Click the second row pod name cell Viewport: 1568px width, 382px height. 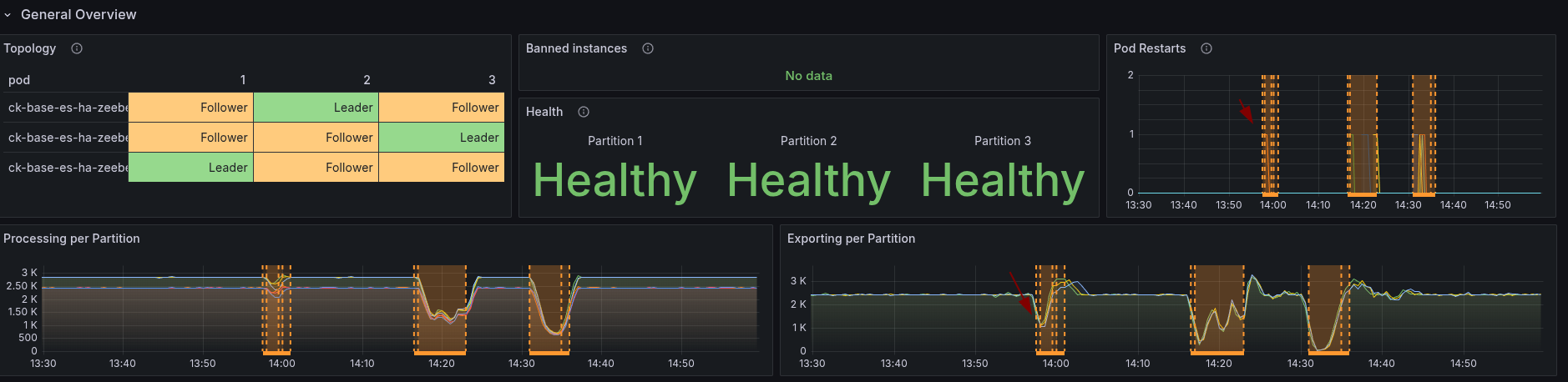click(65, 138)
